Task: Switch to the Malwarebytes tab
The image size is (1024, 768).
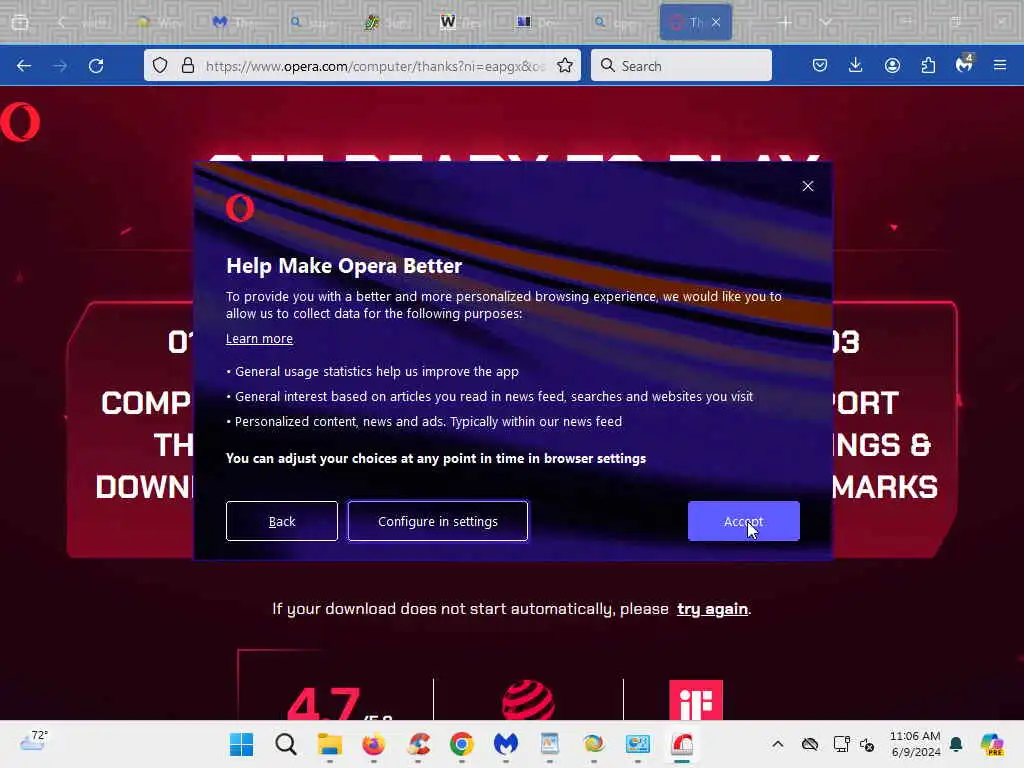Action: (235, 22)
